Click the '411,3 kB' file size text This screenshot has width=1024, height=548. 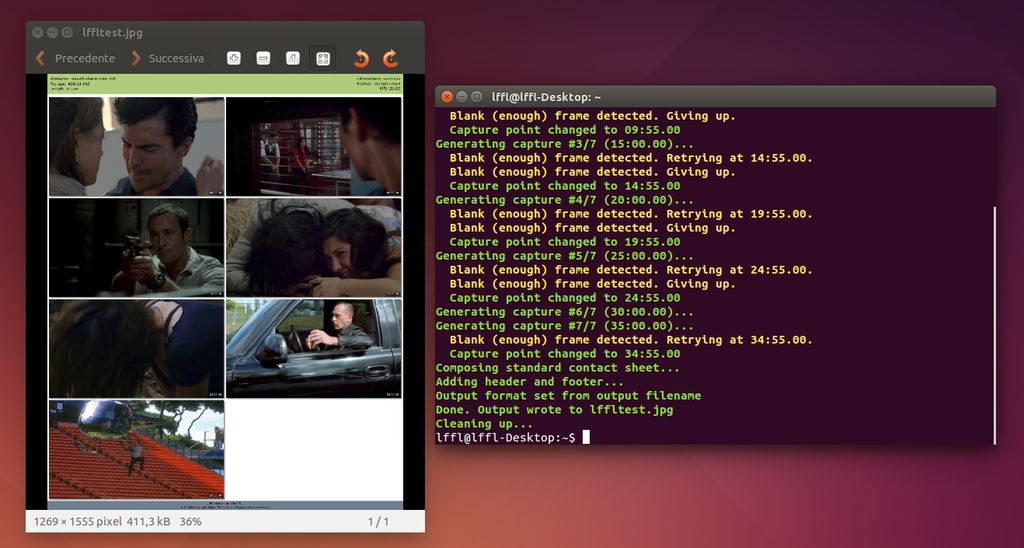point(147,522)
